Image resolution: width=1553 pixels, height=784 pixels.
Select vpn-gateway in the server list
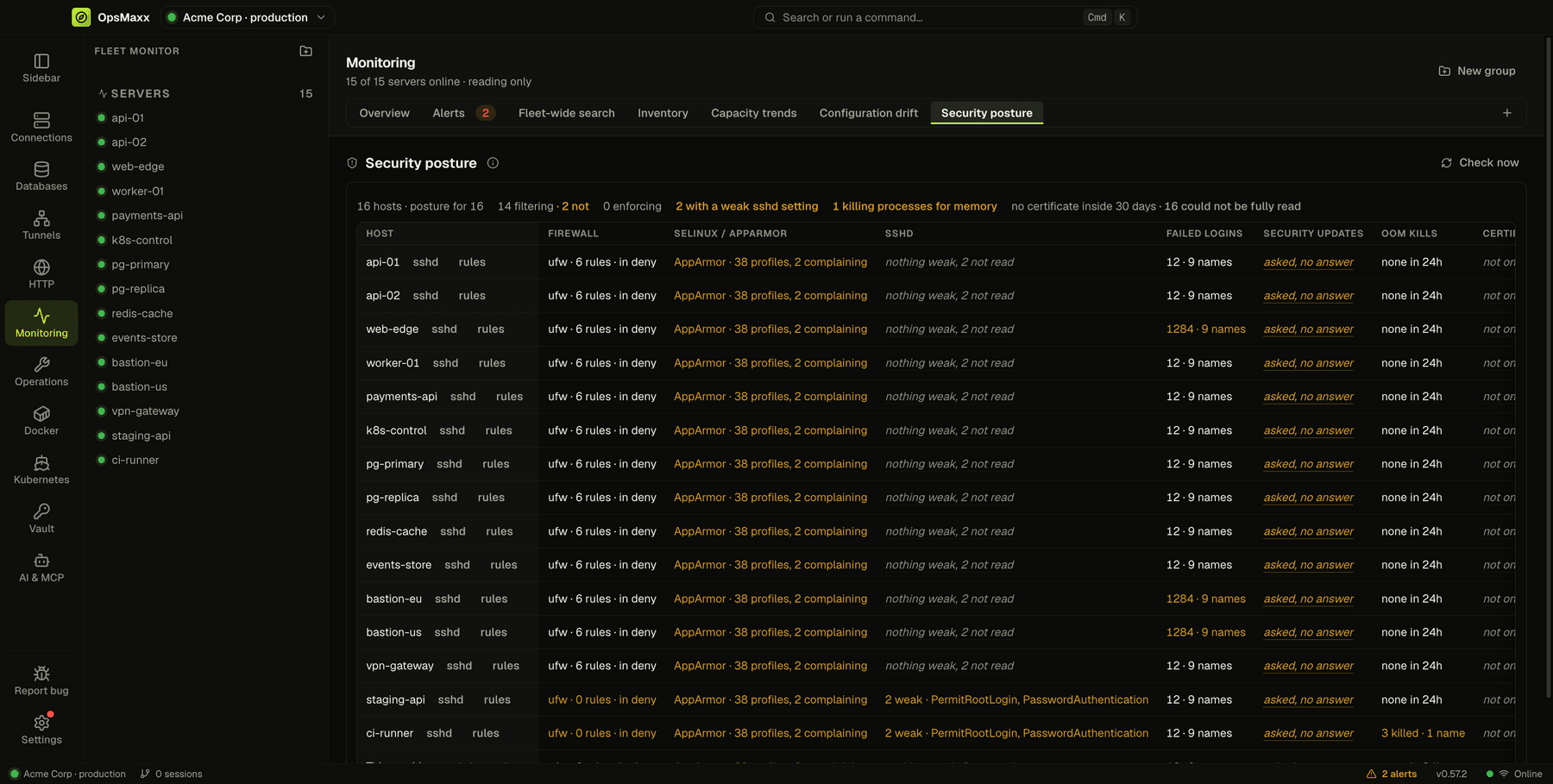145,411
